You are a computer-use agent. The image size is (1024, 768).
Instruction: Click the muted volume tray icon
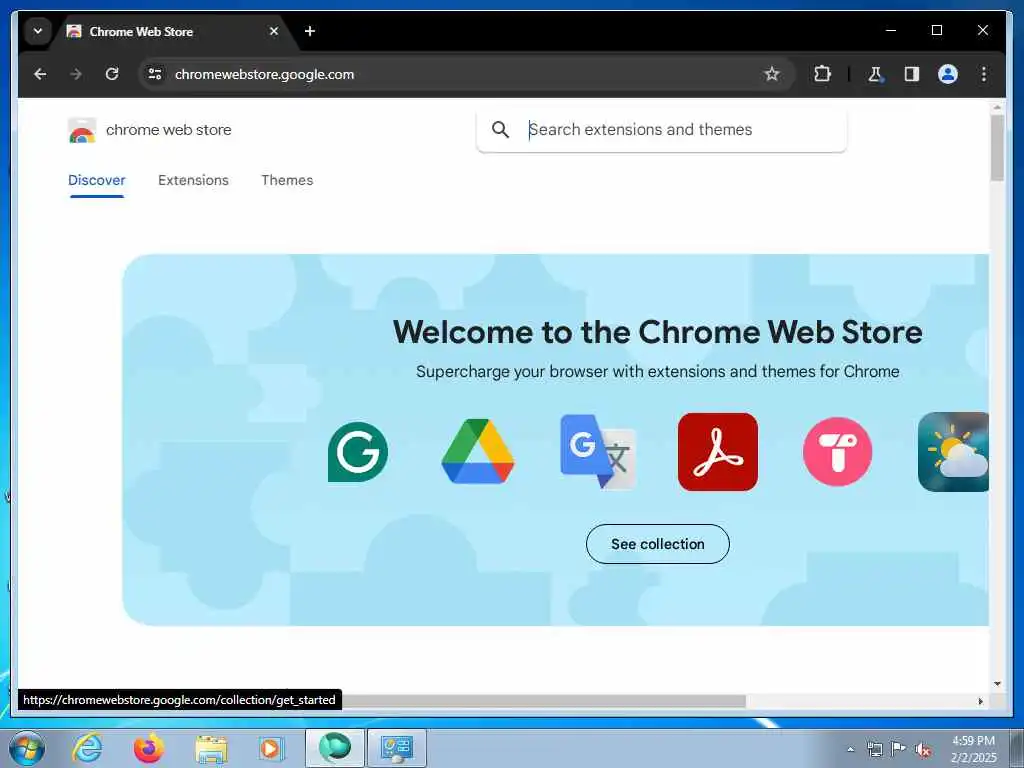click(923, 749)
